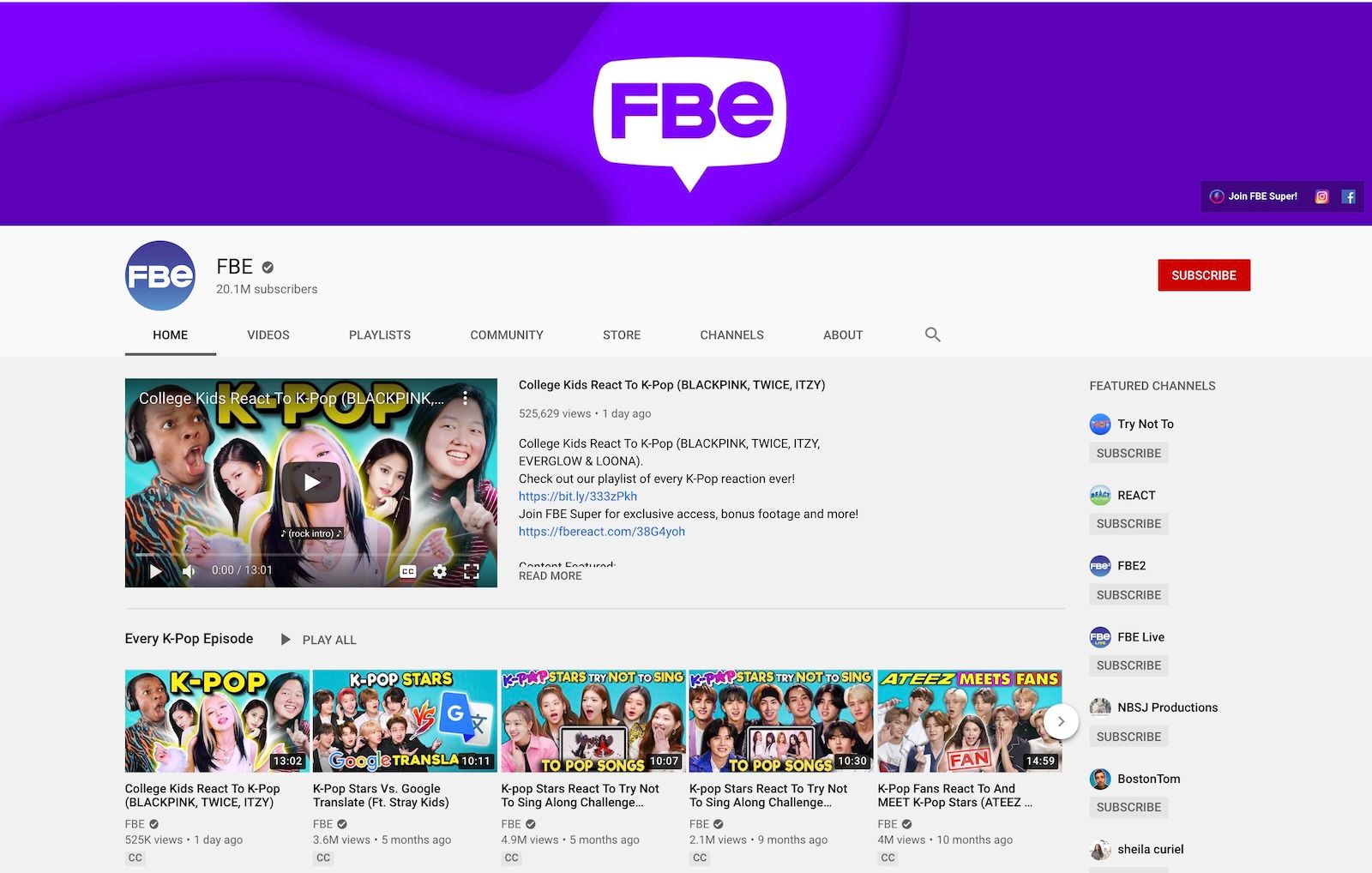
Task: Subscribe to the Try Not To channel
Action: 1128,453
